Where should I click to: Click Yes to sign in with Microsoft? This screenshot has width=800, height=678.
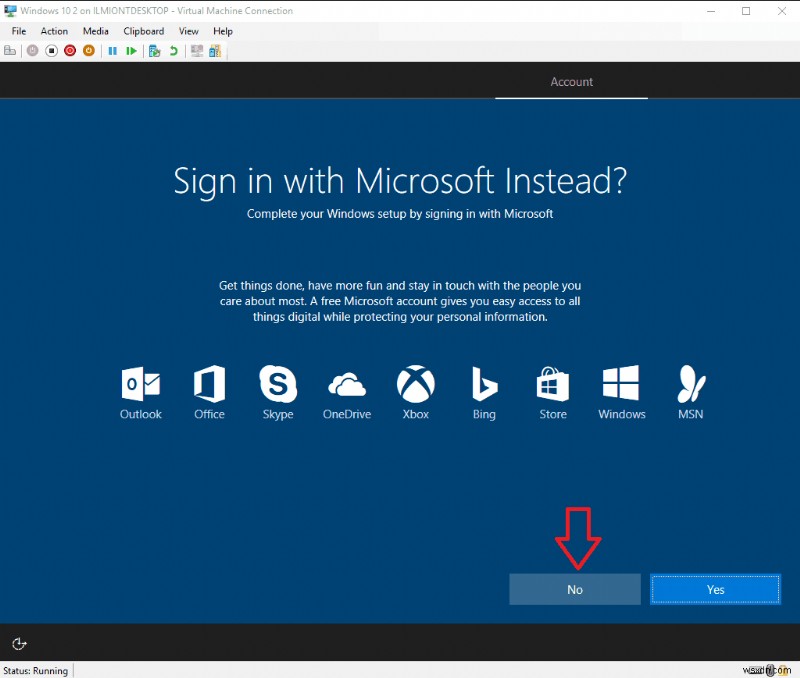pyautogui.click(x=715, y=589)
